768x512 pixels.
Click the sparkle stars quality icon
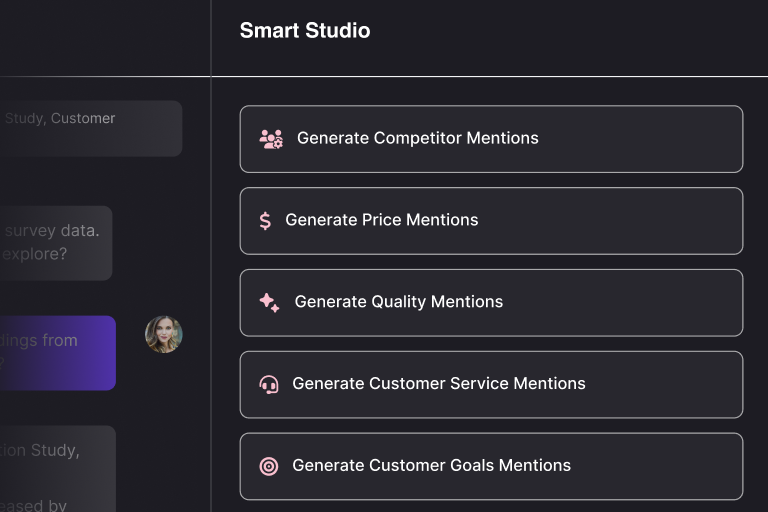tap(269, 302)
